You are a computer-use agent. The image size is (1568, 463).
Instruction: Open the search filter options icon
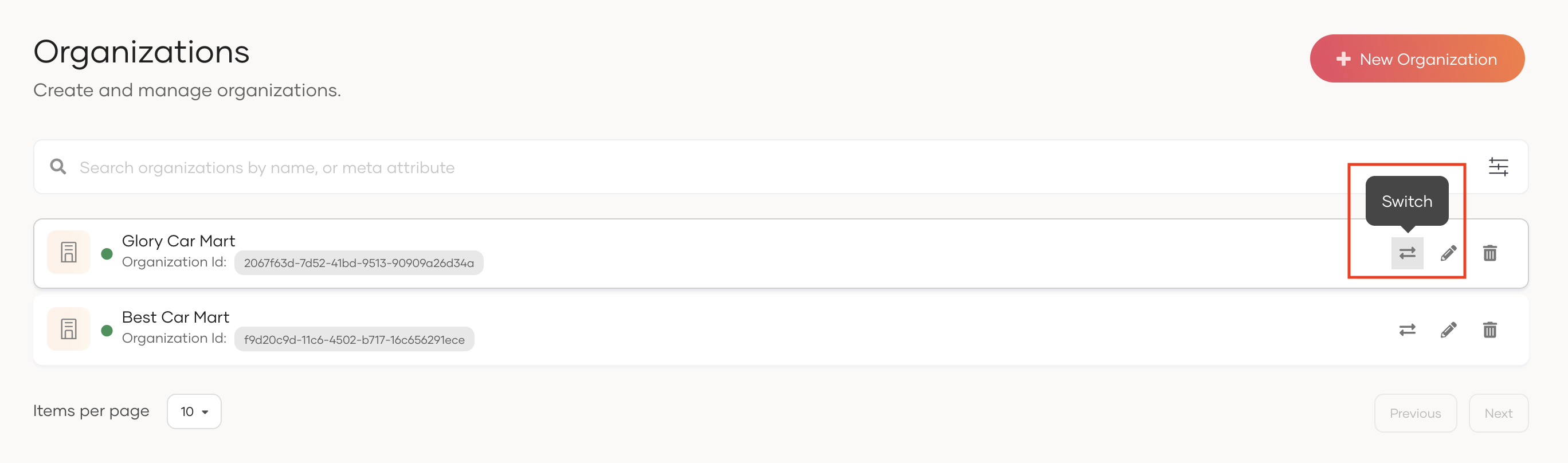pyautogui.click(x=1498, y=167)
